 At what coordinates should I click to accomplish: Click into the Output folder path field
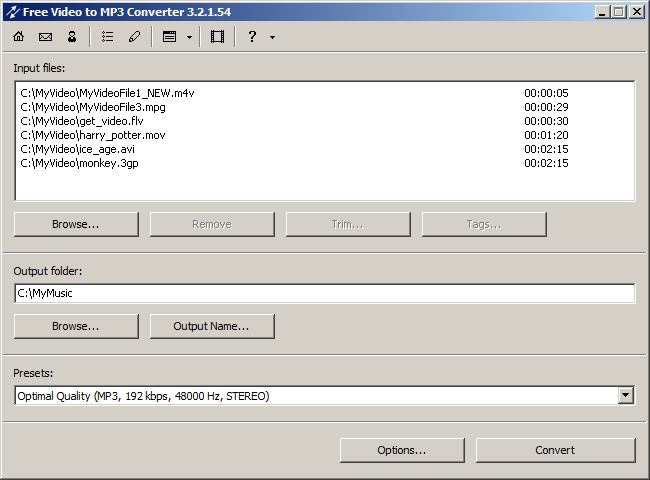tap(325, 293)
